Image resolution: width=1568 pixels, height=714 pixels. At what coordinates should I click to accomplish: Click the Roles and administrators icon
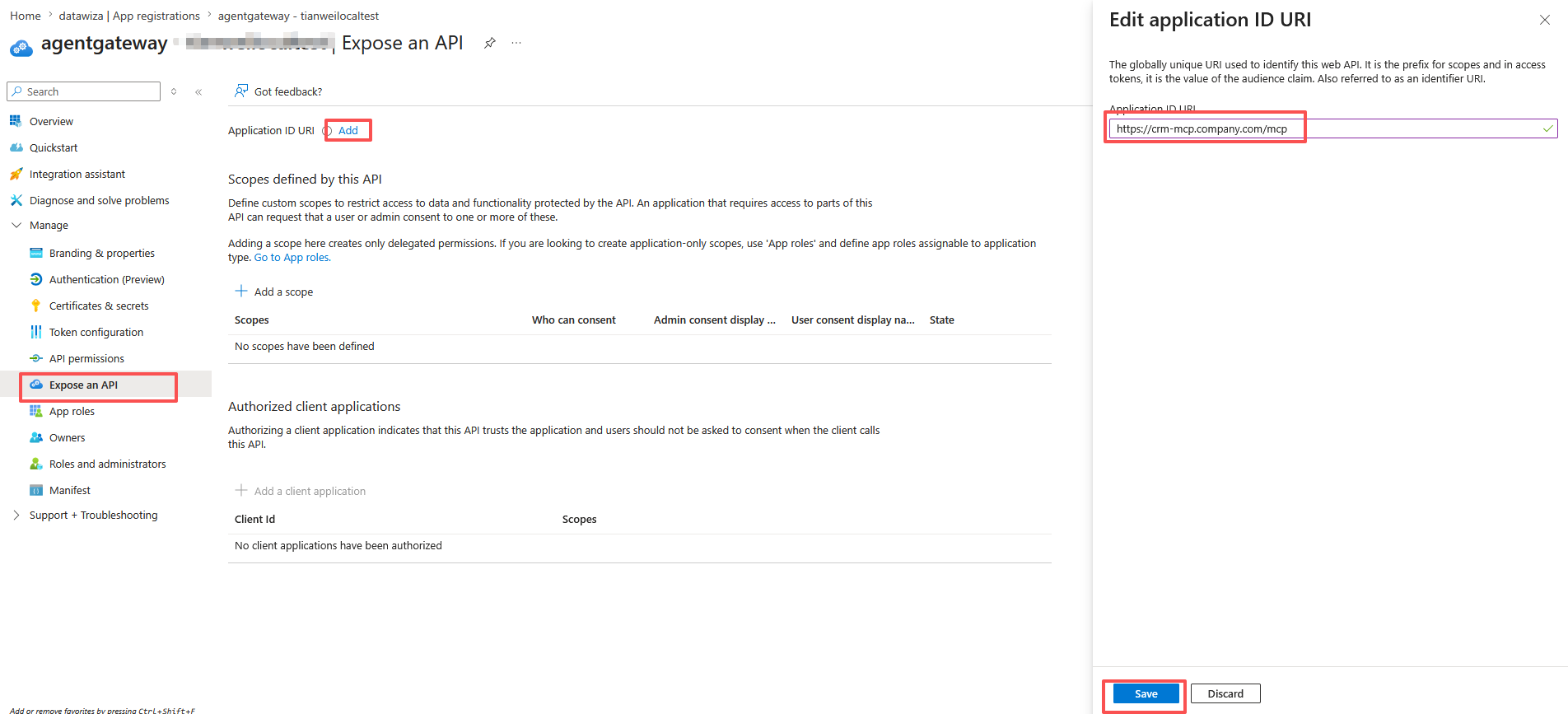(35, 464)
